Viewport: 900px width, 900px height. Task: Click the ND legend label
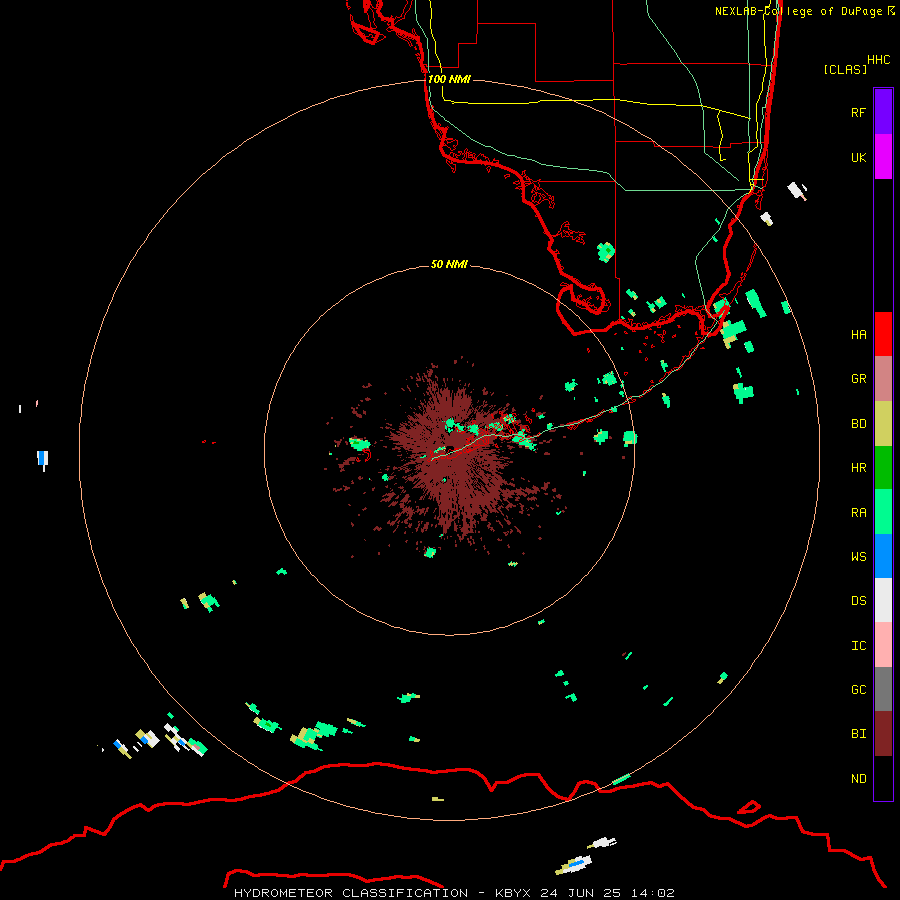(858, 779)
